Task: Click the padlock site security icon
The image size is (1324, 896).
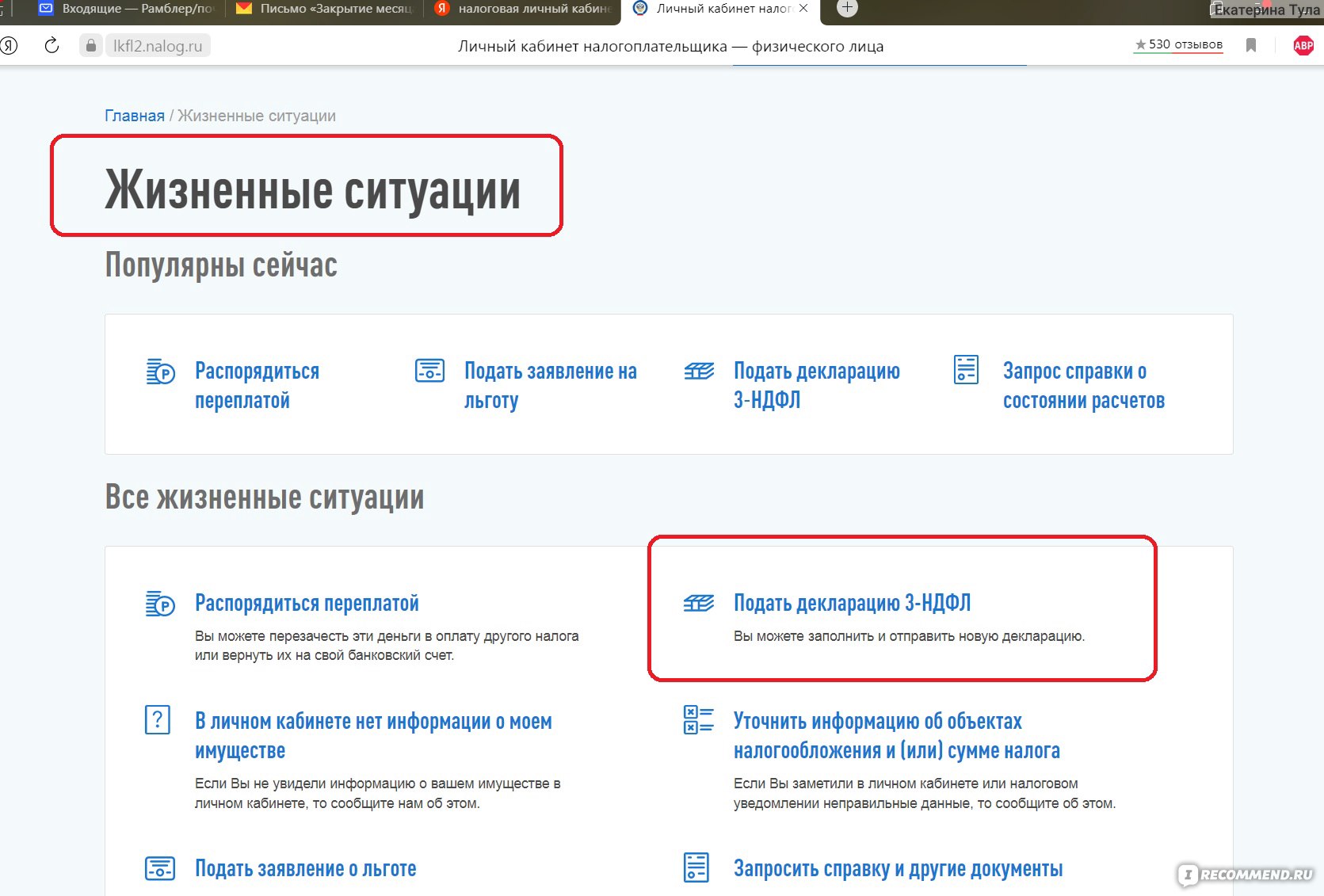Action: [91, 46]
